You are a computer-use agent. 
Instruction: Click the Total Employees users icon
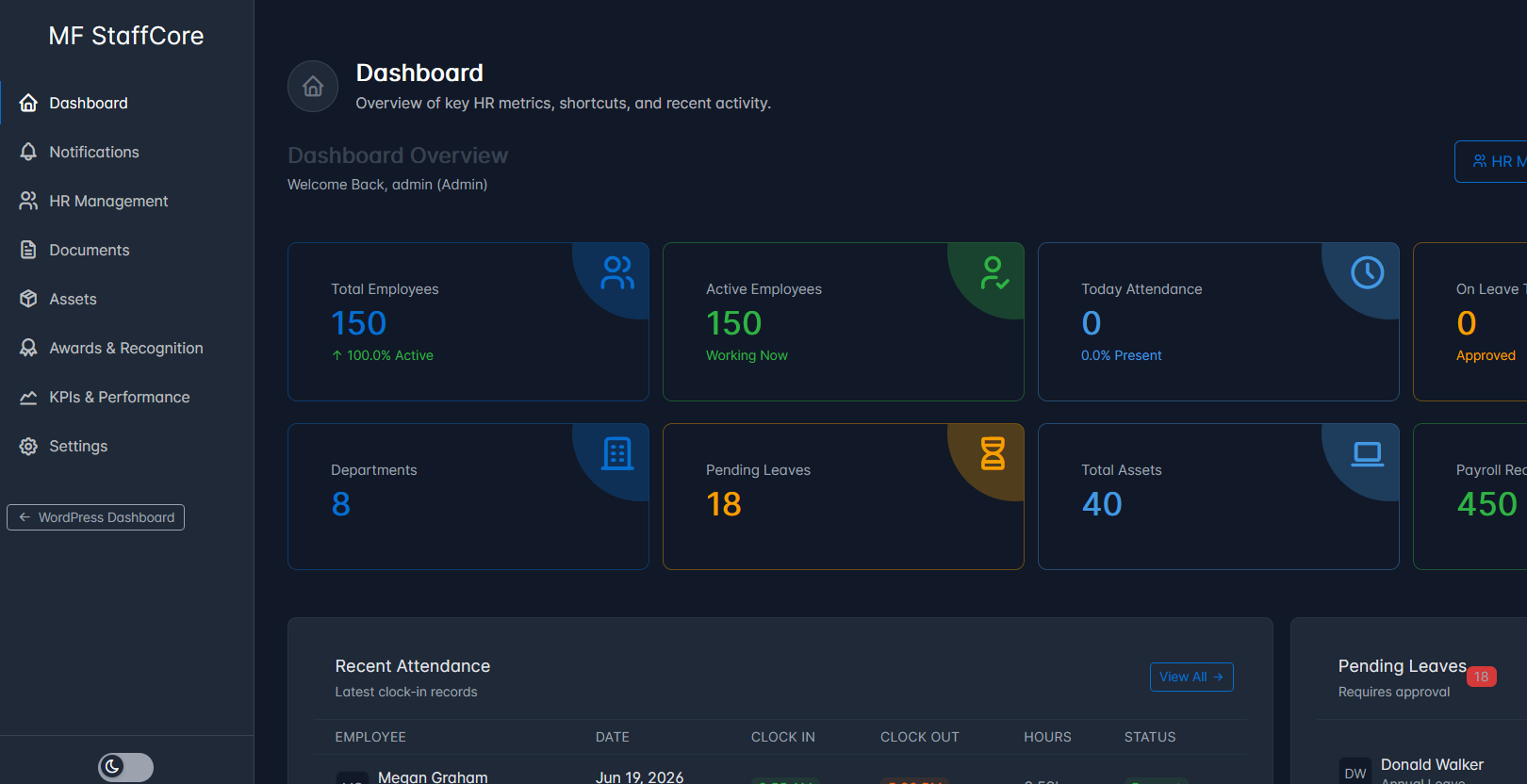(617, 272)
